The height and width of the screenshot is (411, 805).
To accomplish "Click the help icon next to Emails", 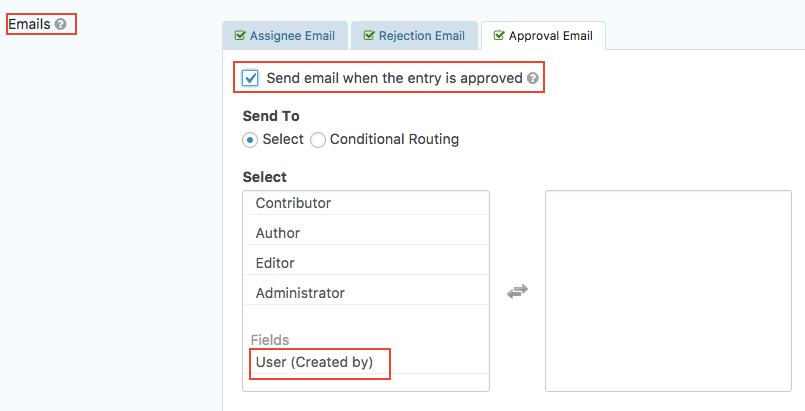I will coord(62,24).
